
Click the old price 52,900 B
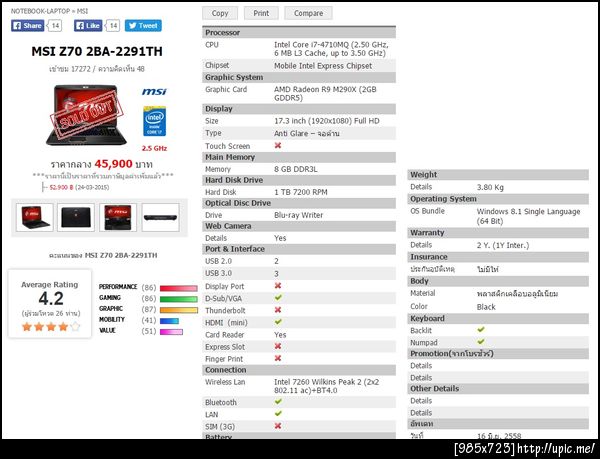click(61, 187)
